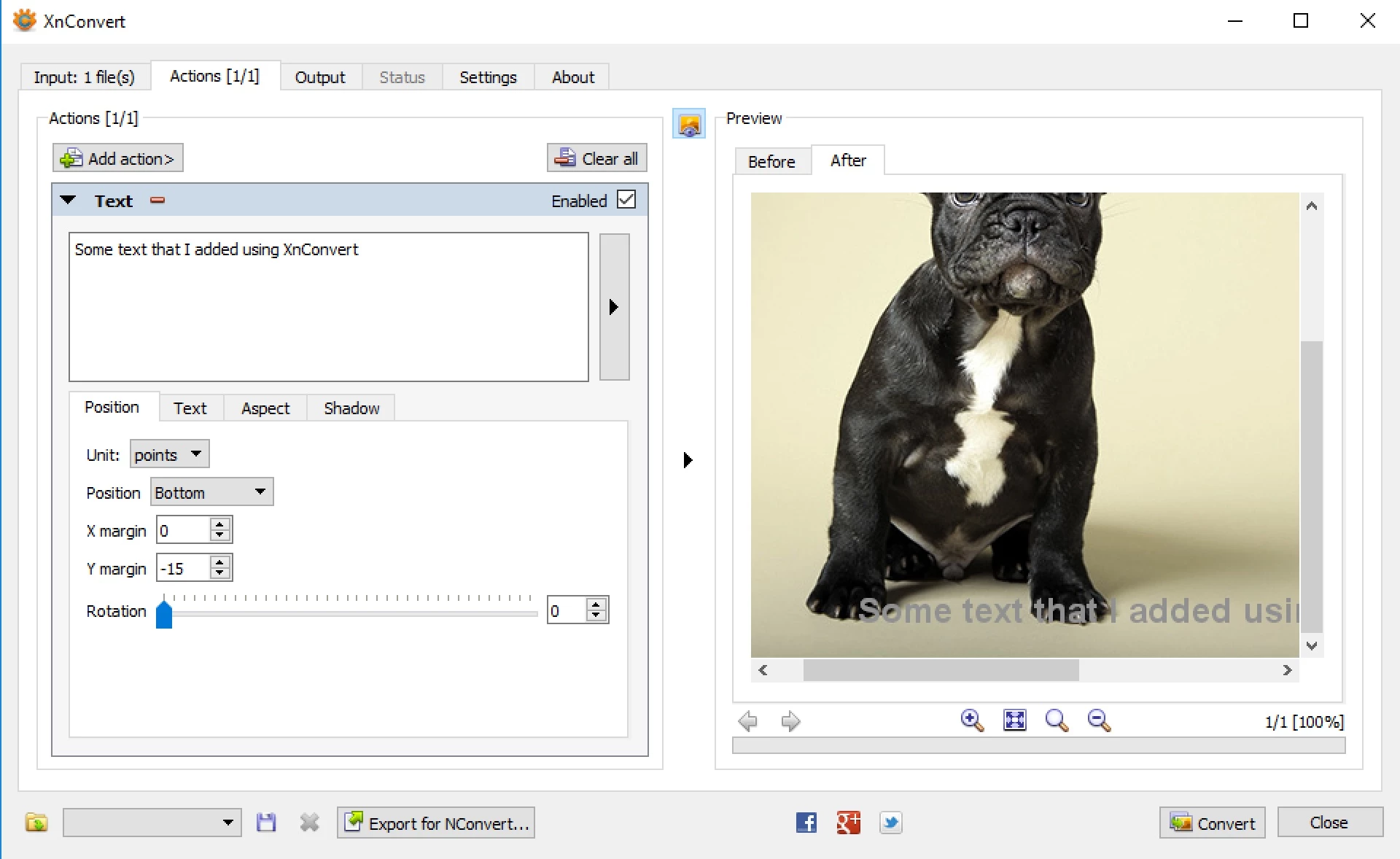
Task: Share via the Twitter icon
Action: [890, 823]
